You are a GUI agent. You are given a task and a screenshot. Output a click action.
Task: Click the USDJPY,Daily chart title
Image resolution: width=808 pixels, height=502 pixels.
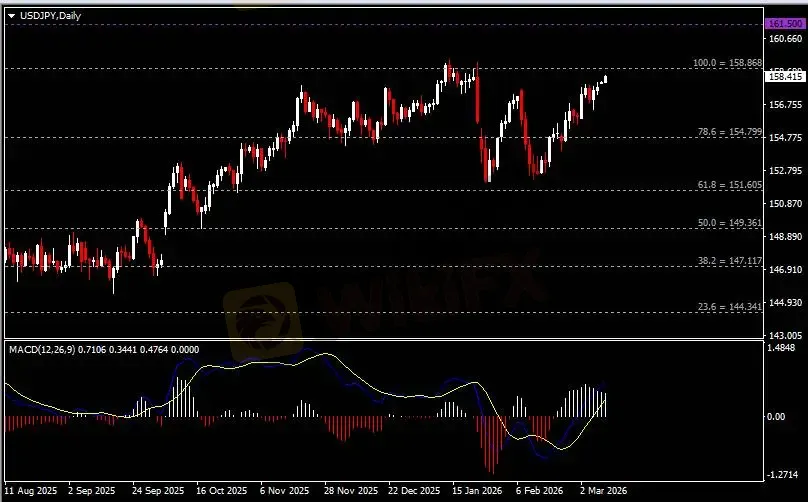[x=44, y=14]
